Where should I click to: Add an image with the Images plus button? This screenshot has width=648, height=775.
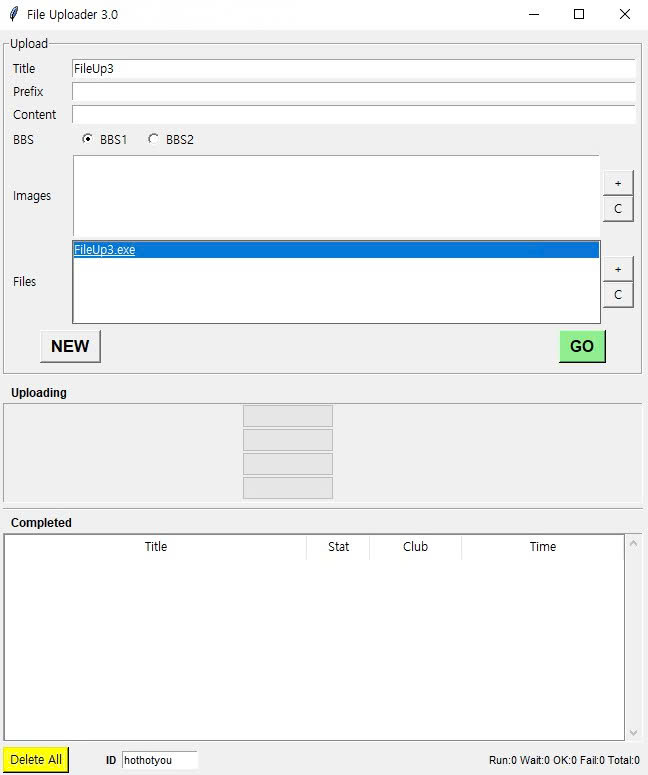618,183
